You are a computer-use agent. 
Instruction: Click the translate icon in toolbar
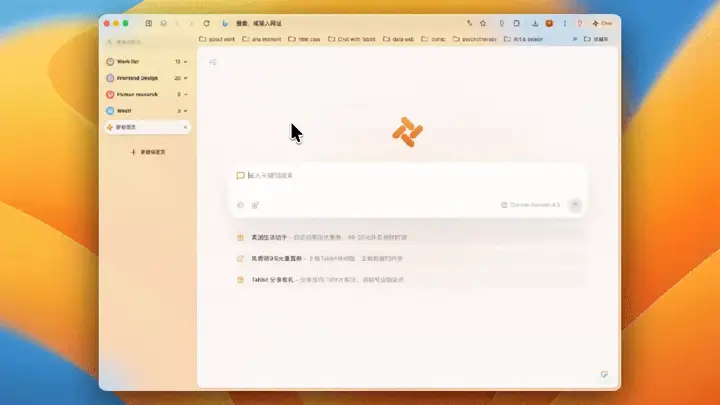coord(469,23)
